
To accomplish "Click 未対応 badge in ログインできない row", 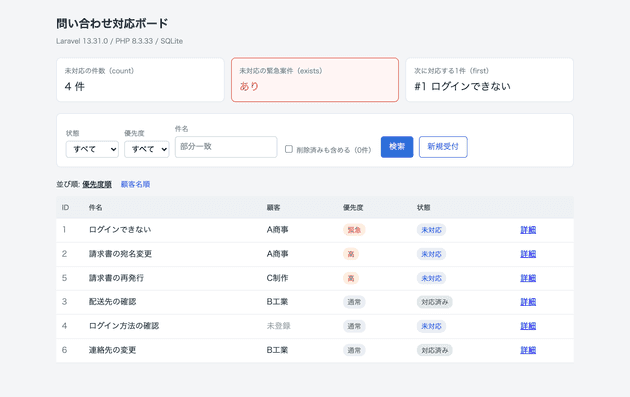I will pyautogui.click(x=431, y=230).
